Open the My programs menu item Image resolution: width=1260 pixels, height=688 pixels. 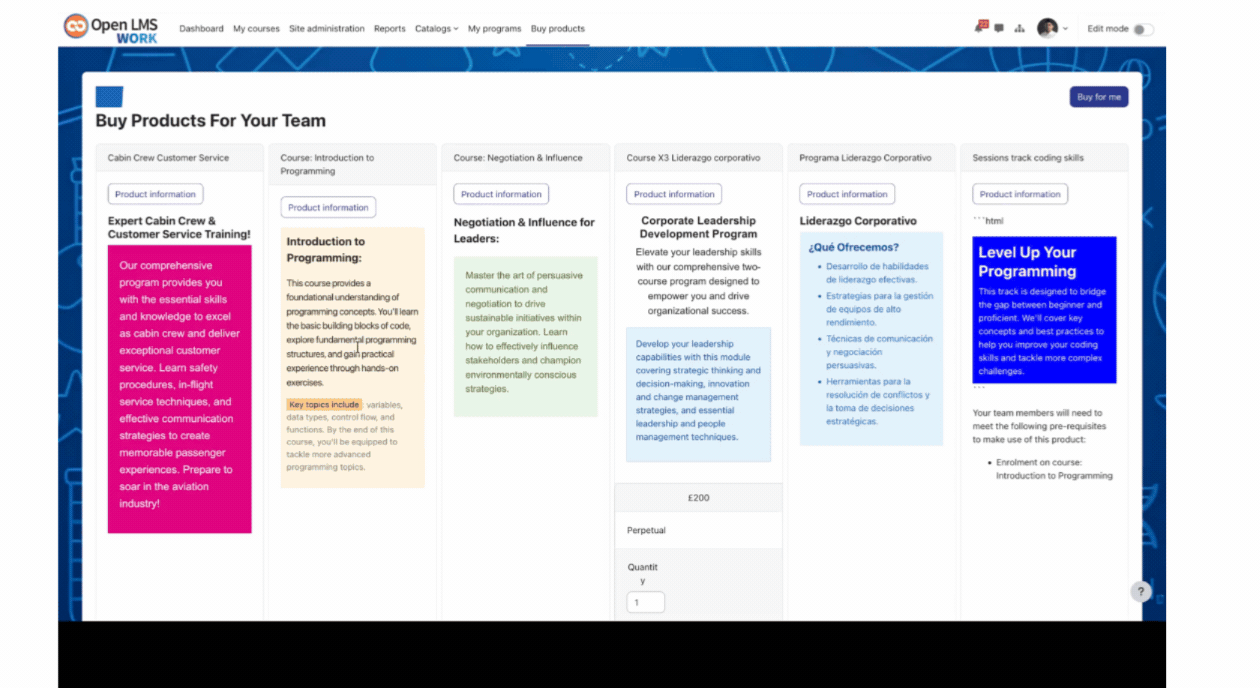(x=494, y=29)
